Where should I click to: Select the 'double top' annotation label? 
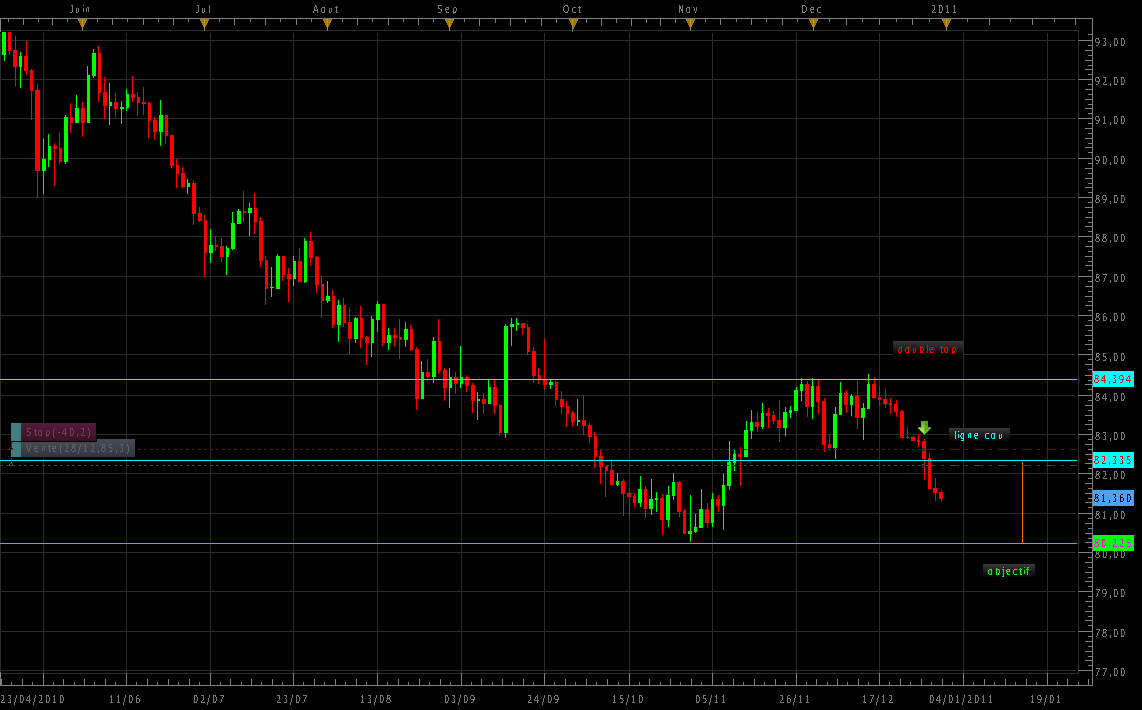tap(927, 349)
